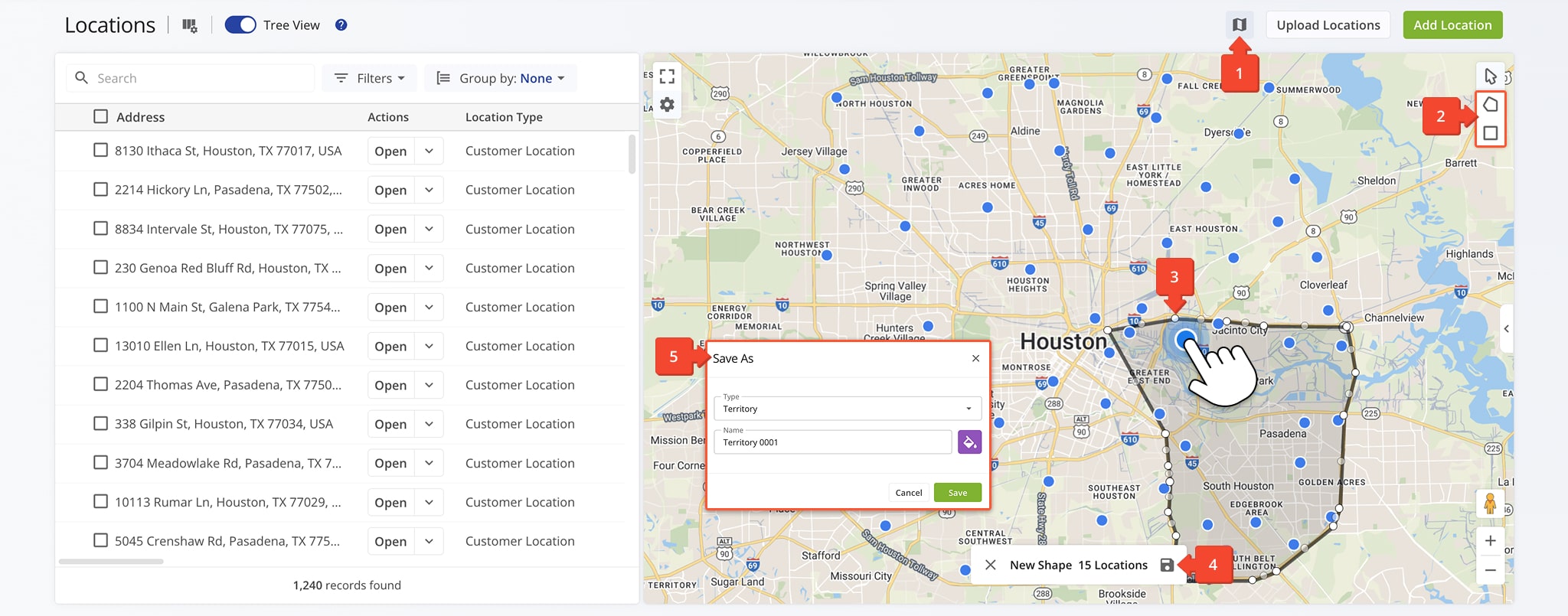Zoom out on the map

point(1490,570)
